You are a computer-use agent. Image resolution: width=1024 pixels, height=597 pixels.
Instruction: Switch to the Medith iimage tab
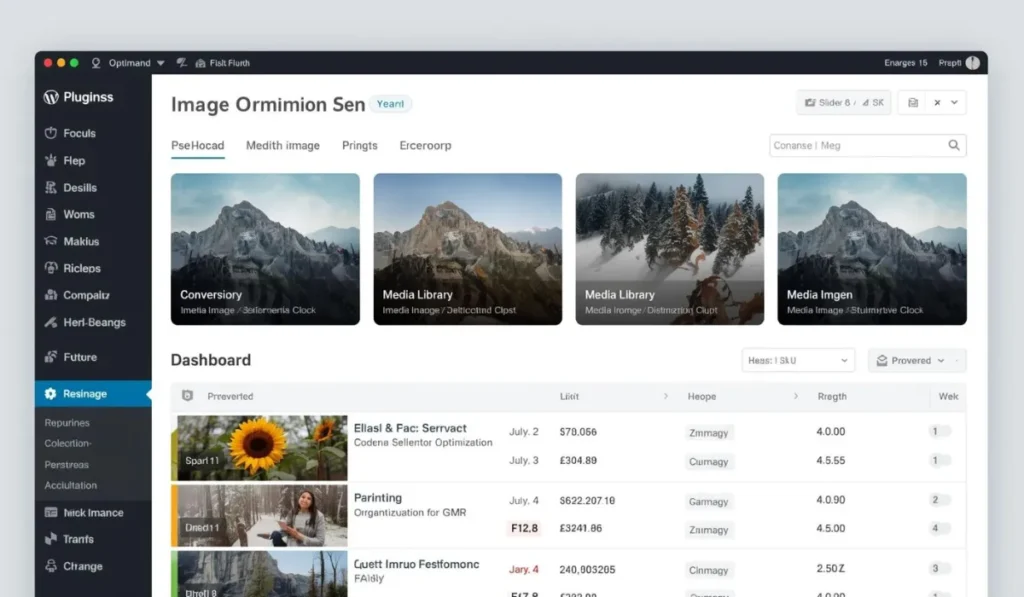click(283, 146)
